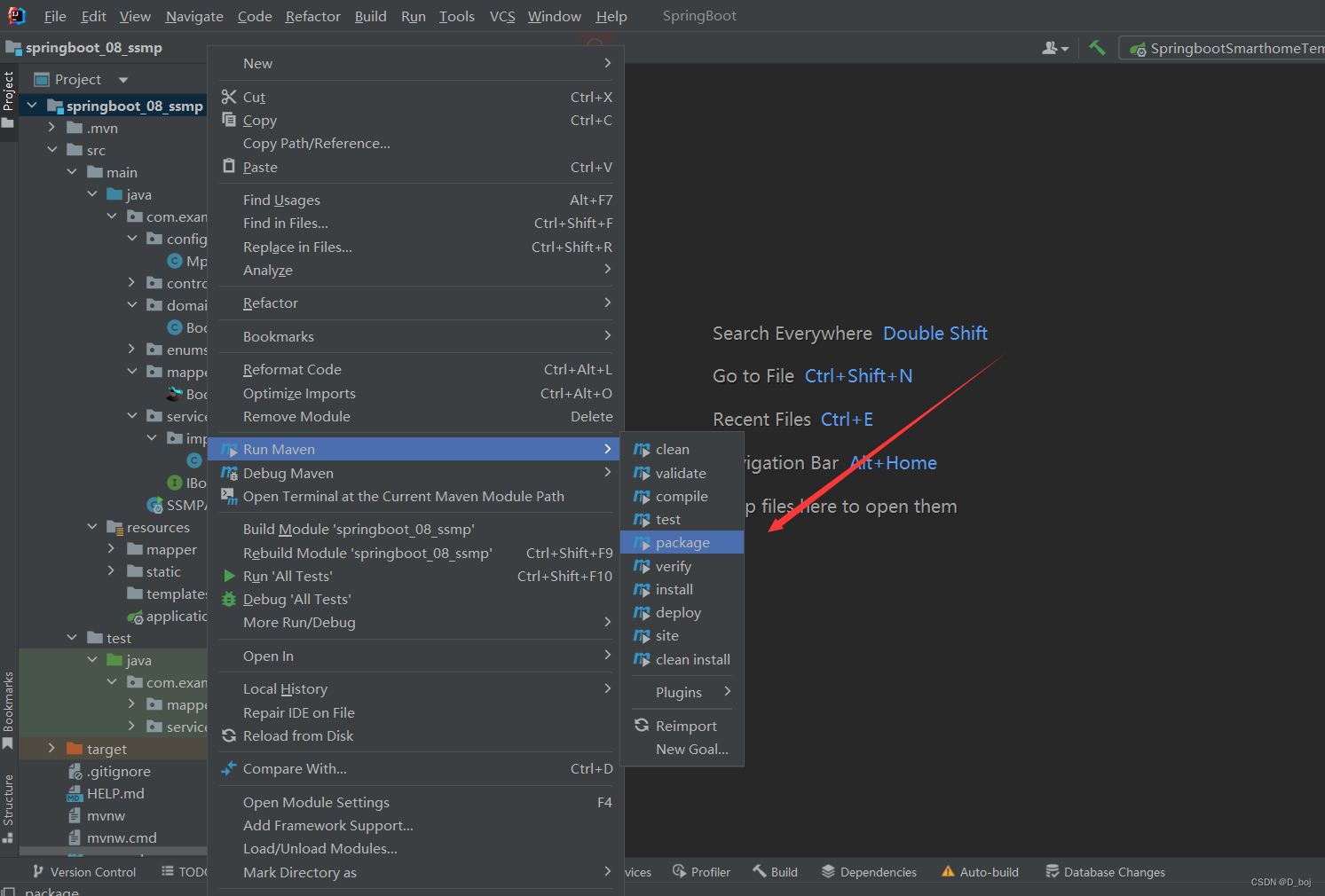Click the Copy icon in context menu
The width and height of the screenshot is (1325, 896).
(x=229, y=120)
